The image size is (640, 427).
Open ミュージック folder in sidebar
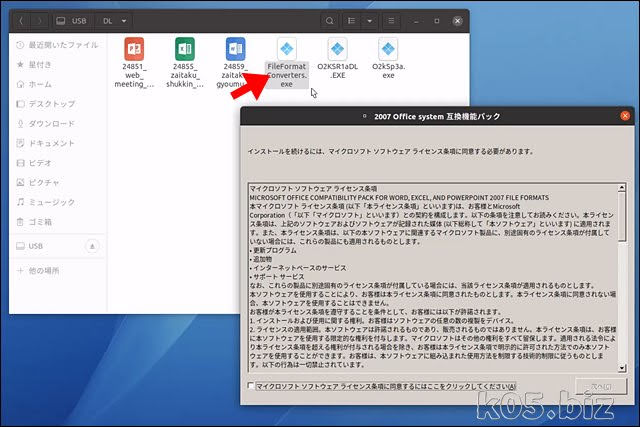pos(58,202)
